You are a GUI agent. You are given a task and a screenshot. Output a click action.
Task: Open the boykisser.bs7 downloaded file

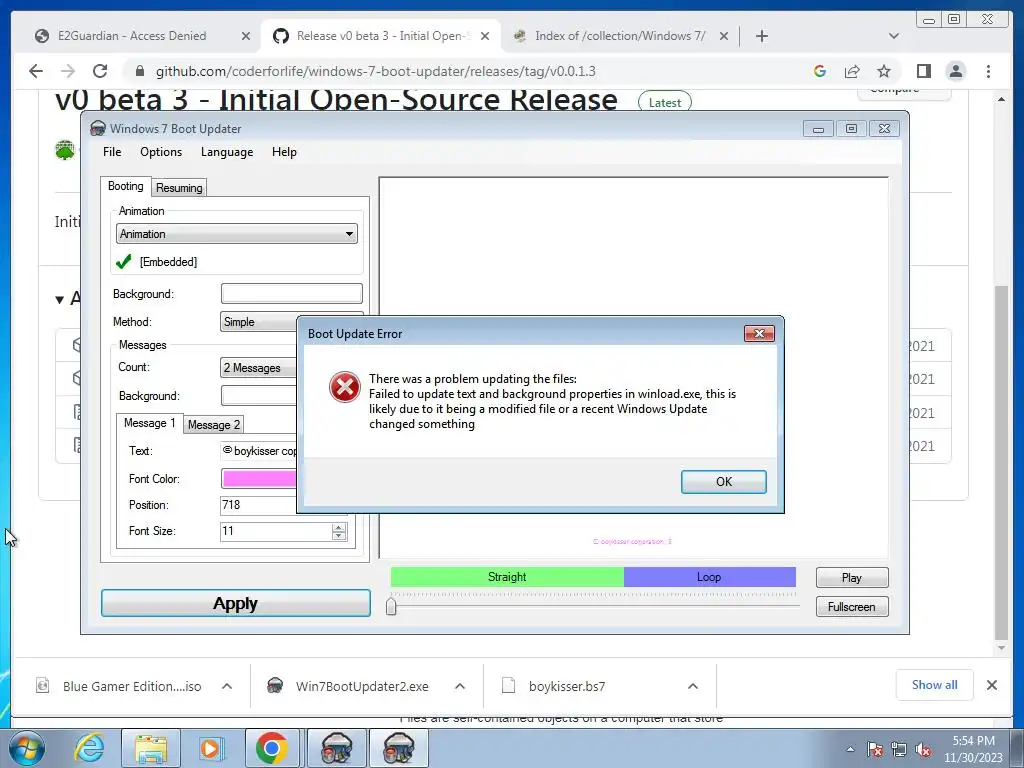pos(566,686)
